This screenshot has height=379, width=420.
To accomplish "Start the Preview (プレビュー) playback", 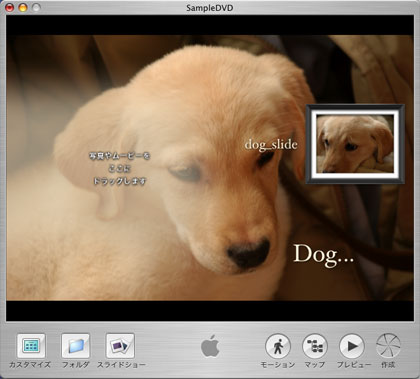I will (x=352, y=346).
